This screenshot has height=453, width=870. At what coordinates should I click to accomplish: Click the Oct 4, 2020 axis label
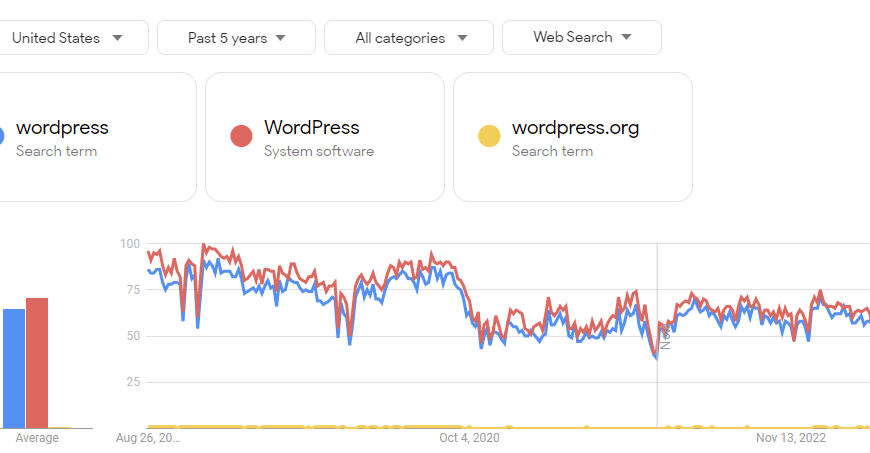(469, 437)
